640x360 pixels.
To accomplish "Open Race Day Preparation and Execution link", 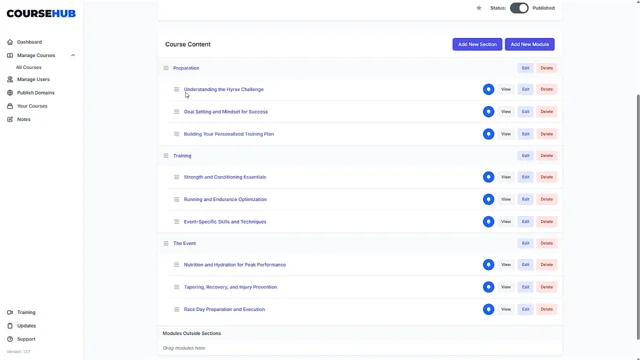I will click(224, 309).
